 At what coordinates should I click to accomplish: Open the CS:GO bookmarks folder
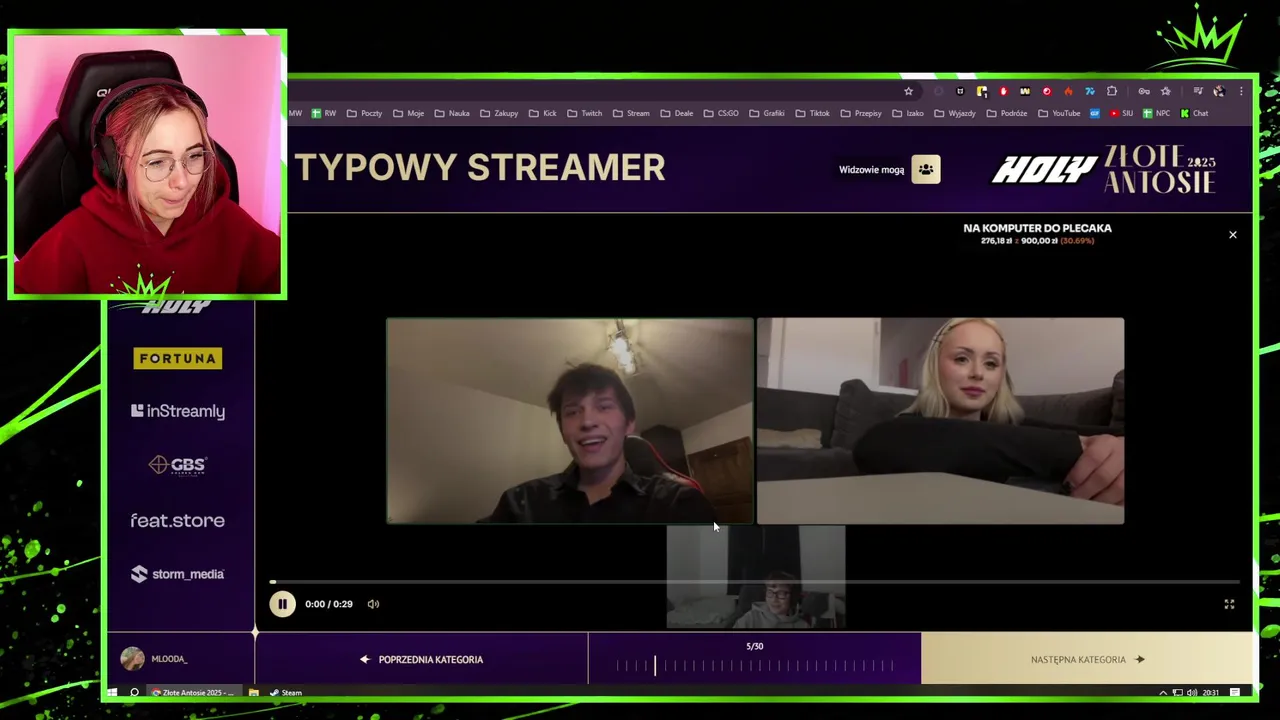(721, 113)
